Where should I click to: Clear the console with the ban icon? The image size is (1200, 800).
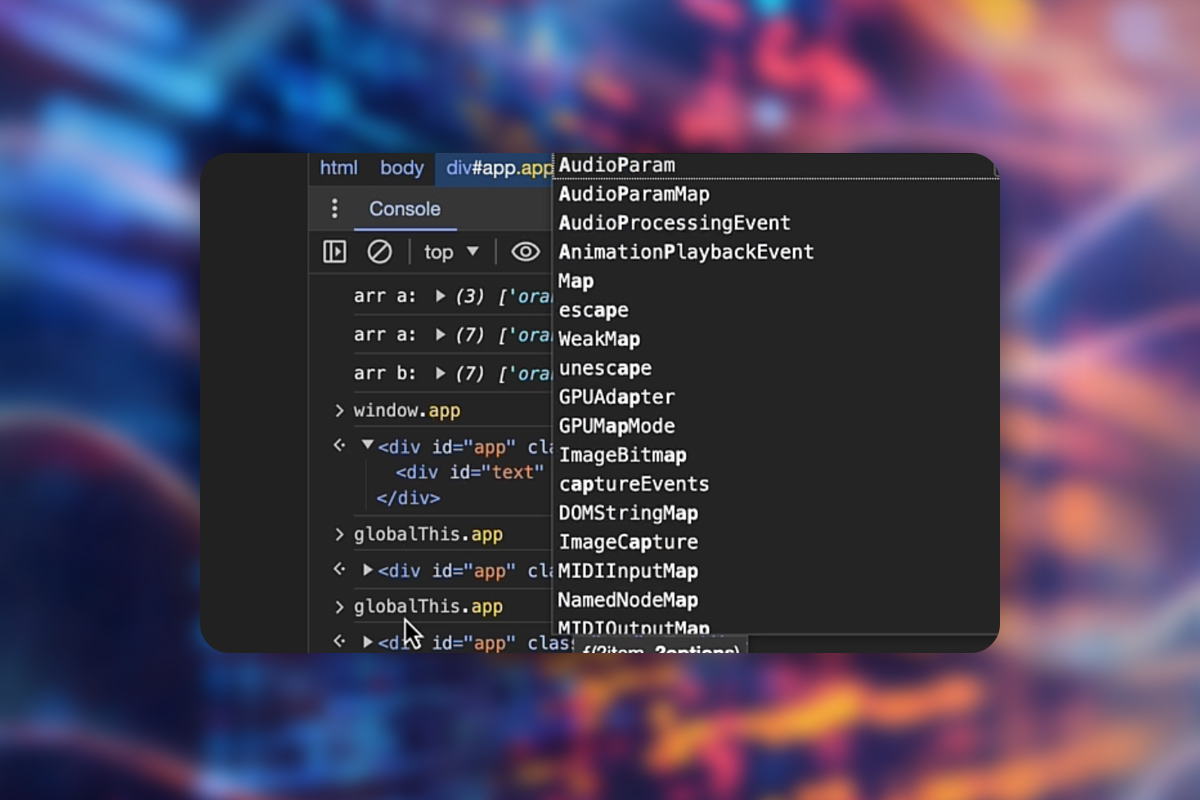coord(379,252)
